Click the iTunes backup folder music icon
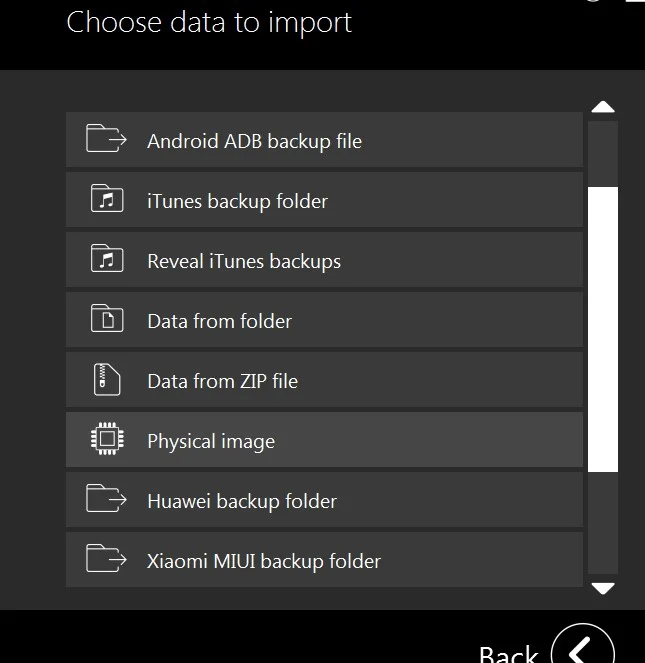 (x=107, y=198)
